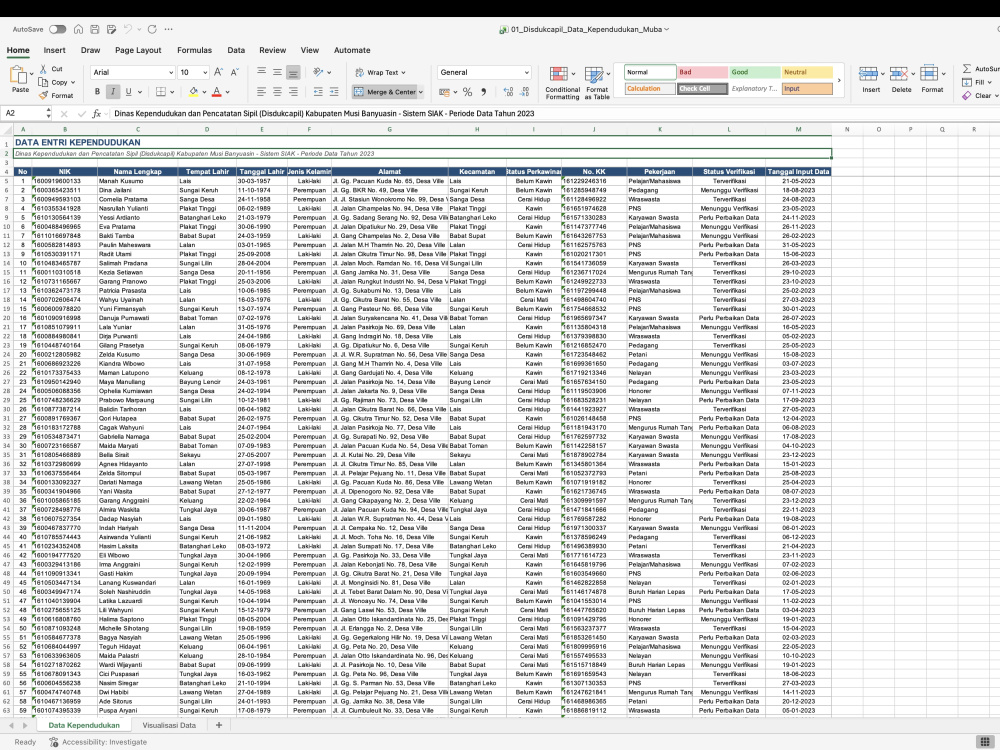Screen dimensions: 1000x750
Task: Click the Save As disk-with-pencil icon
Action: tap(112, 29)
